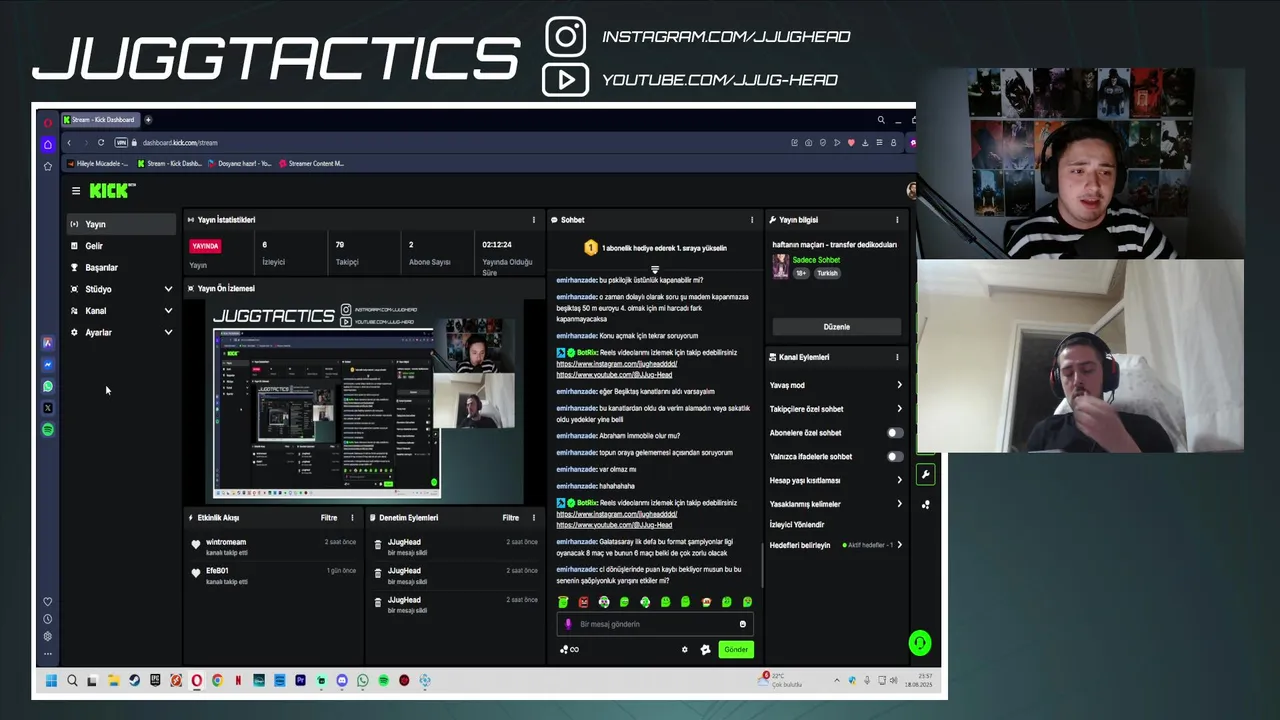Viewport: 1280px width, 720px height.
Task: Click the browser address bar URL
Action: [180, 143]
